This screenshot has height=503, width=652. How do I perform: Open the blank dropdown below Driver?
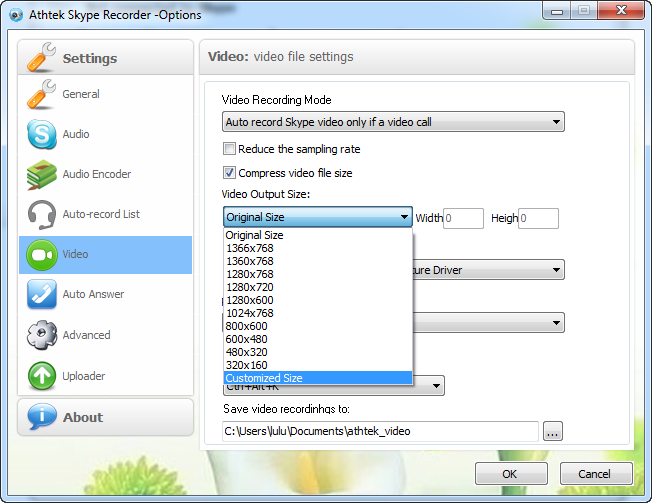(488, 323)
